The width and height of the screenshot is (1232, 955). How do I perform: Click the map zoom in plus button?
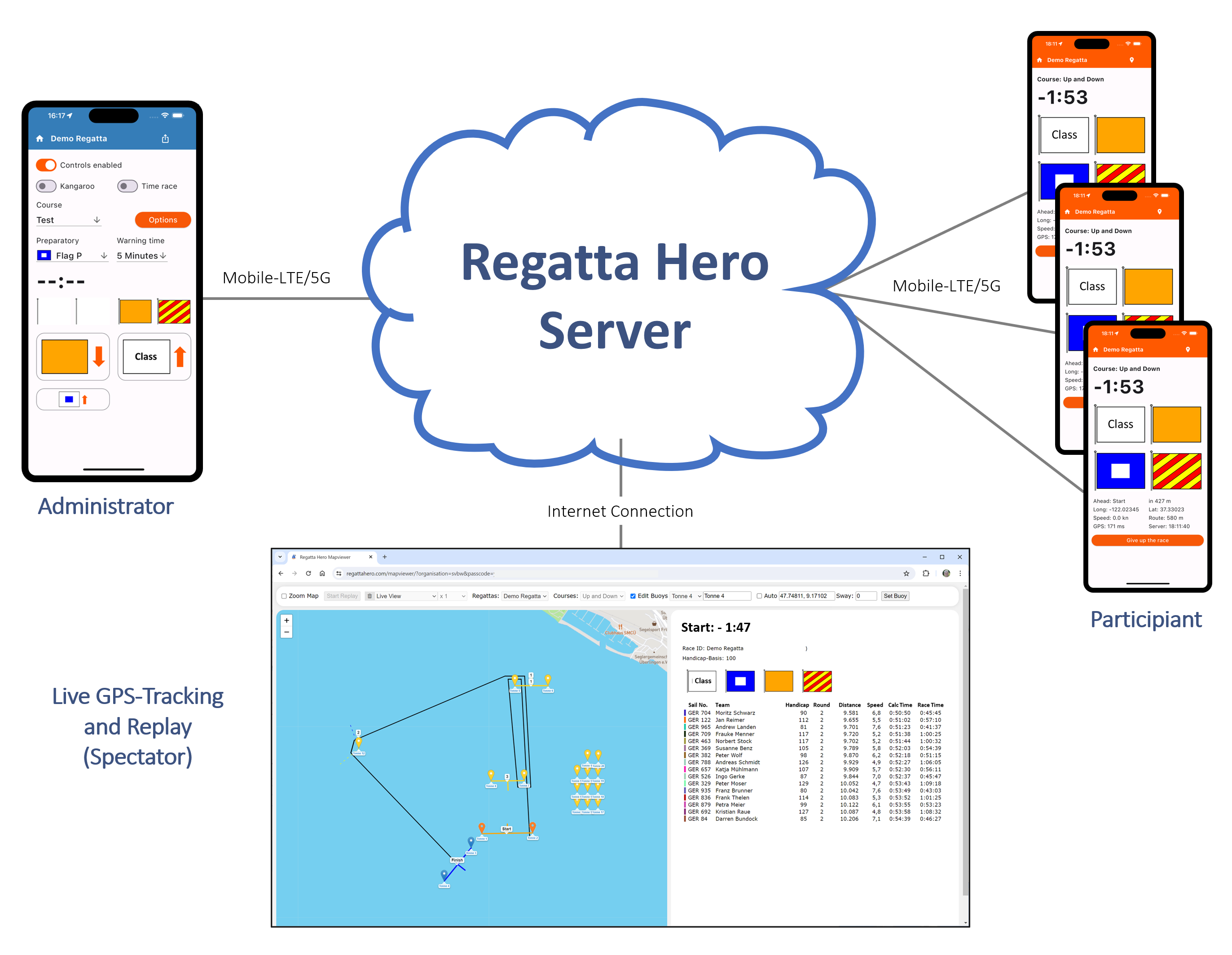(x=286, y=621)
